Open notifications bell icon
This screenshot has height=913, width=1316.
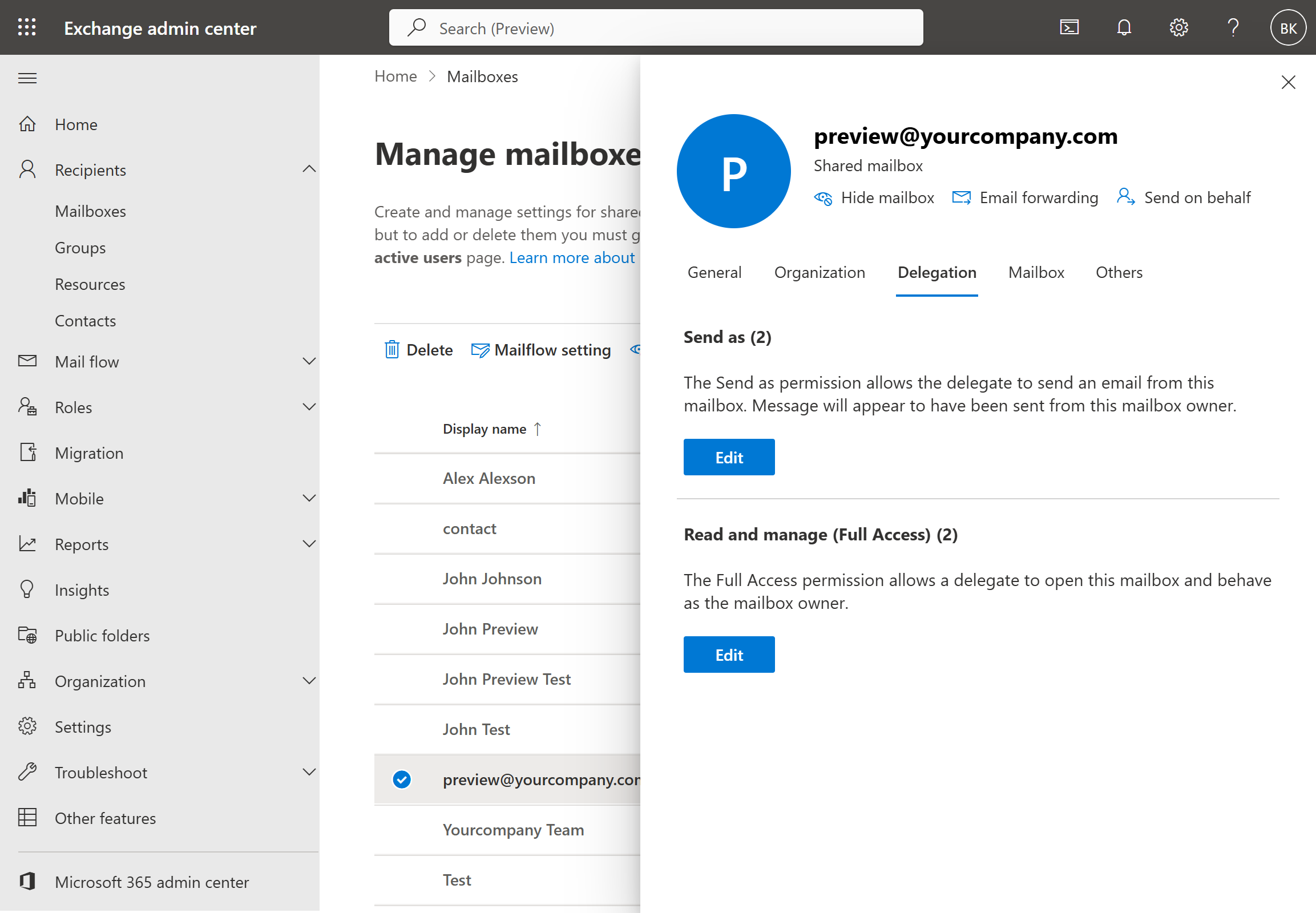pos(1124,27)
